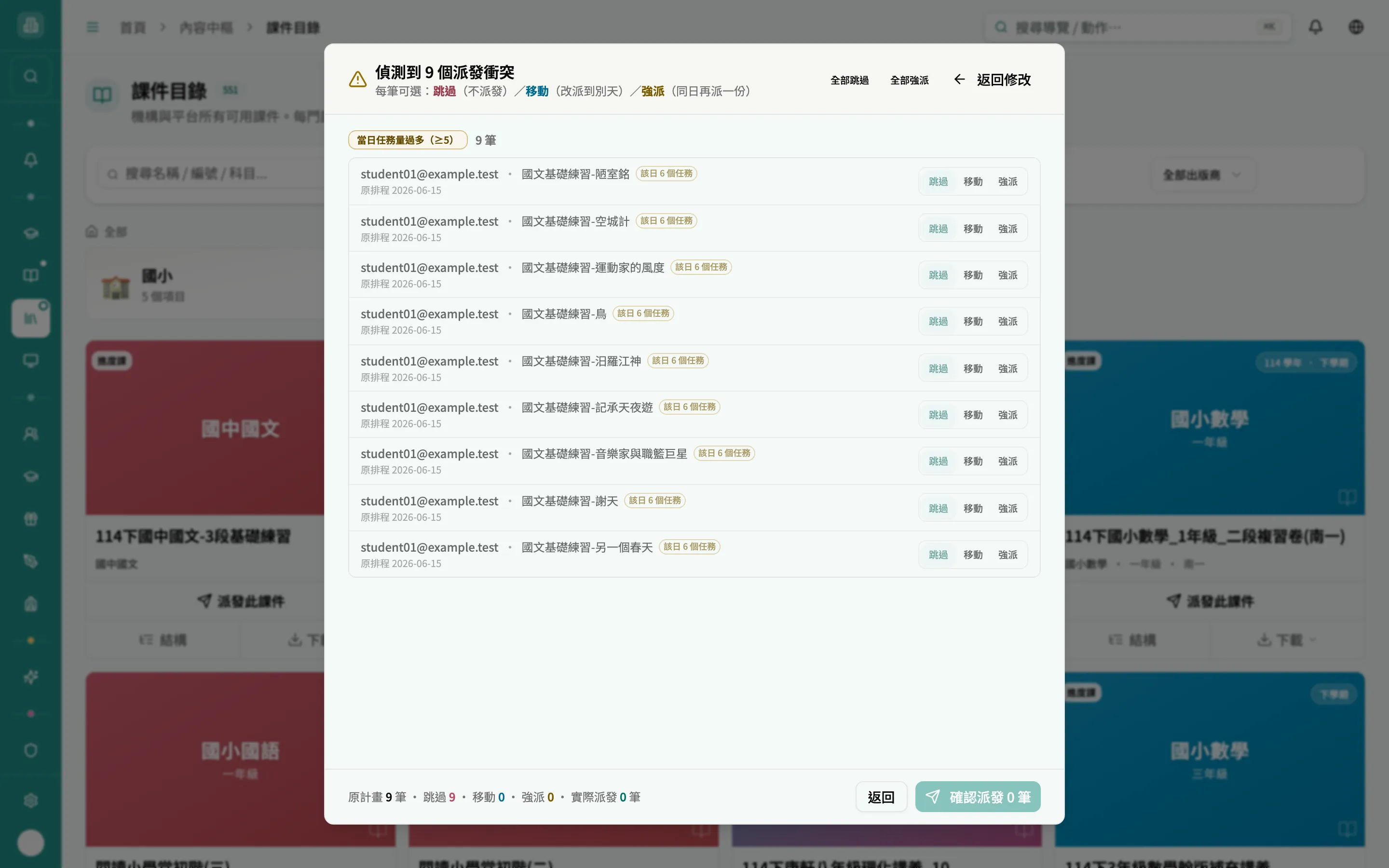Click the 返回 button in dialog footer
Image resolution: width=1389 pixels, height=868 pixels.
(x=881, y=797)
